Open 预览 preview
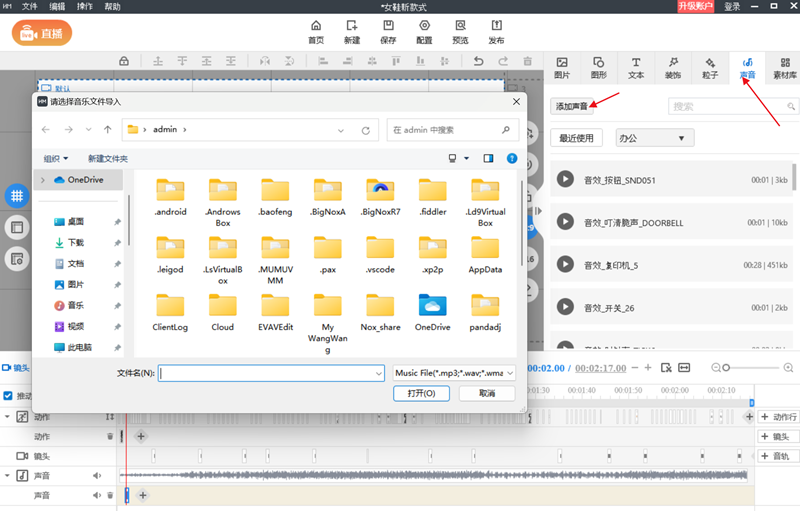Image resolution: width=800 pixels, height=511 pixels. click(x=460, y=32)
